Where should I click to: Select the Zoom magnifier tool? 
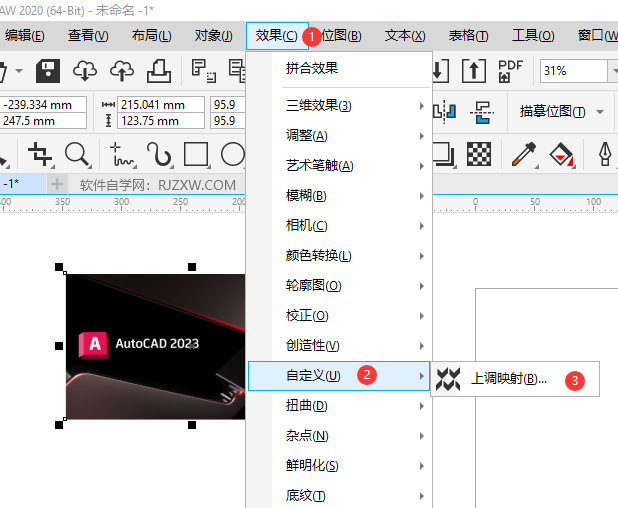pos(77,154)
